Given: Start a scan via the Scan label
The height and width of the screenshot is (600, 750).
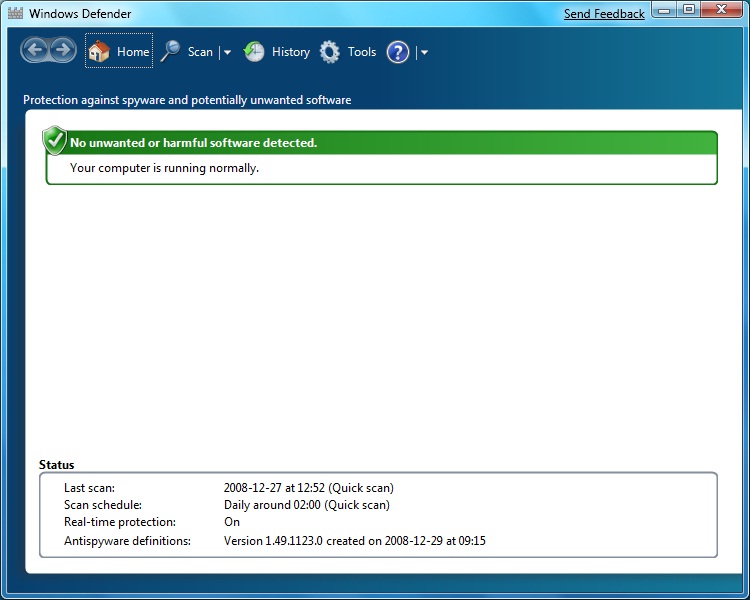Looking at the screenshot, I should (x=200, y=52).
